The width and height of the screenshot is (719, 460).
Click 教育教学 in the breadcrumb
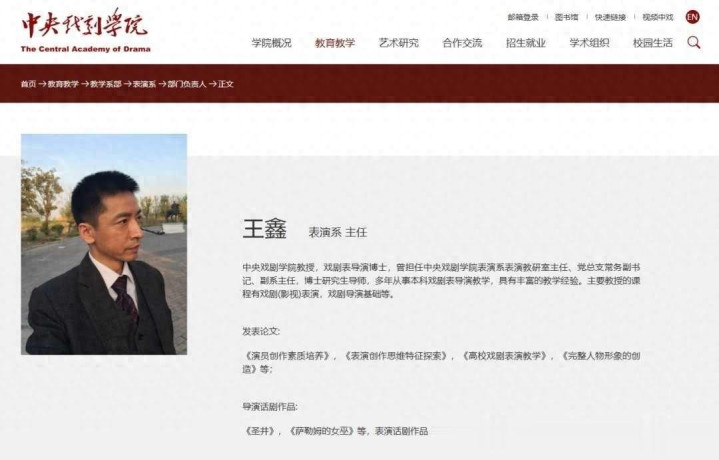63,84
